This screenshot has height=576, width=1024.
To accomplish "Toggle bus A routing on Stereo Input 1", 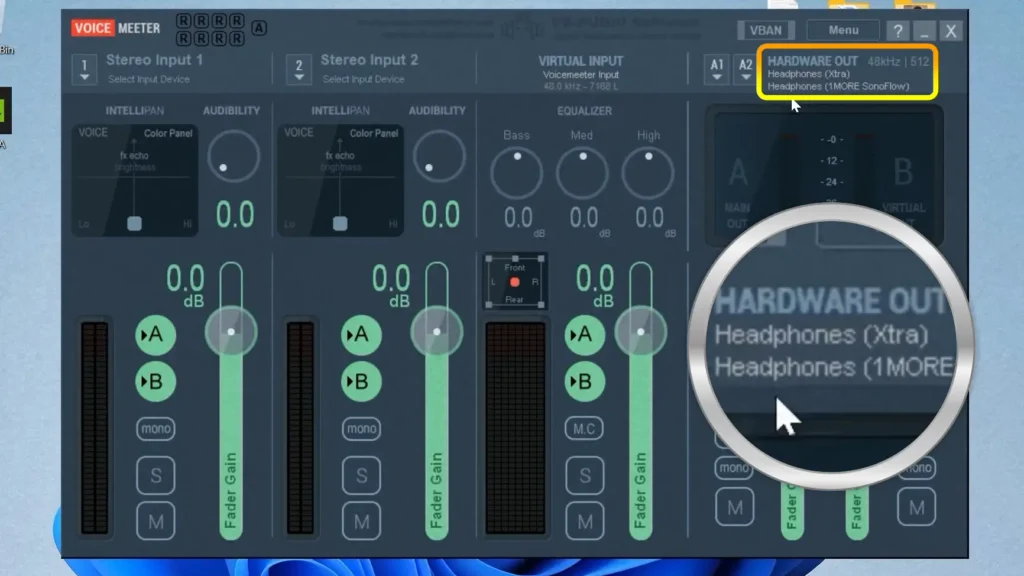I will tap(155, 334).
